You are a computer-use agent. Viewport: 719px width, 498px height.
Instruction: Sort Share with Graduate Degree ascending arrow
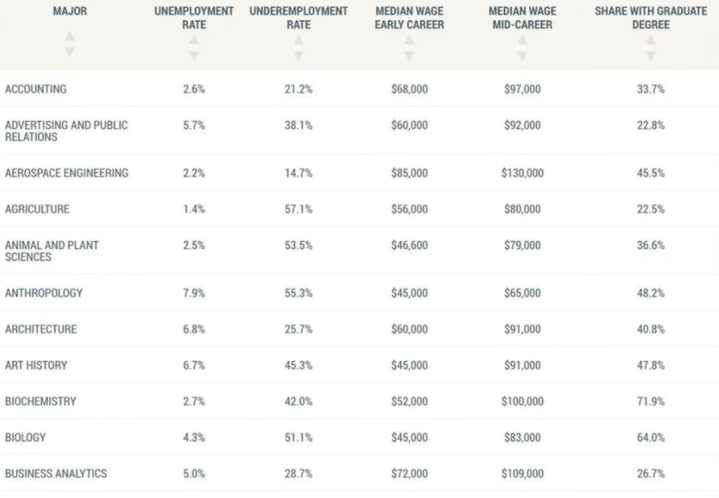pos(651,41)
